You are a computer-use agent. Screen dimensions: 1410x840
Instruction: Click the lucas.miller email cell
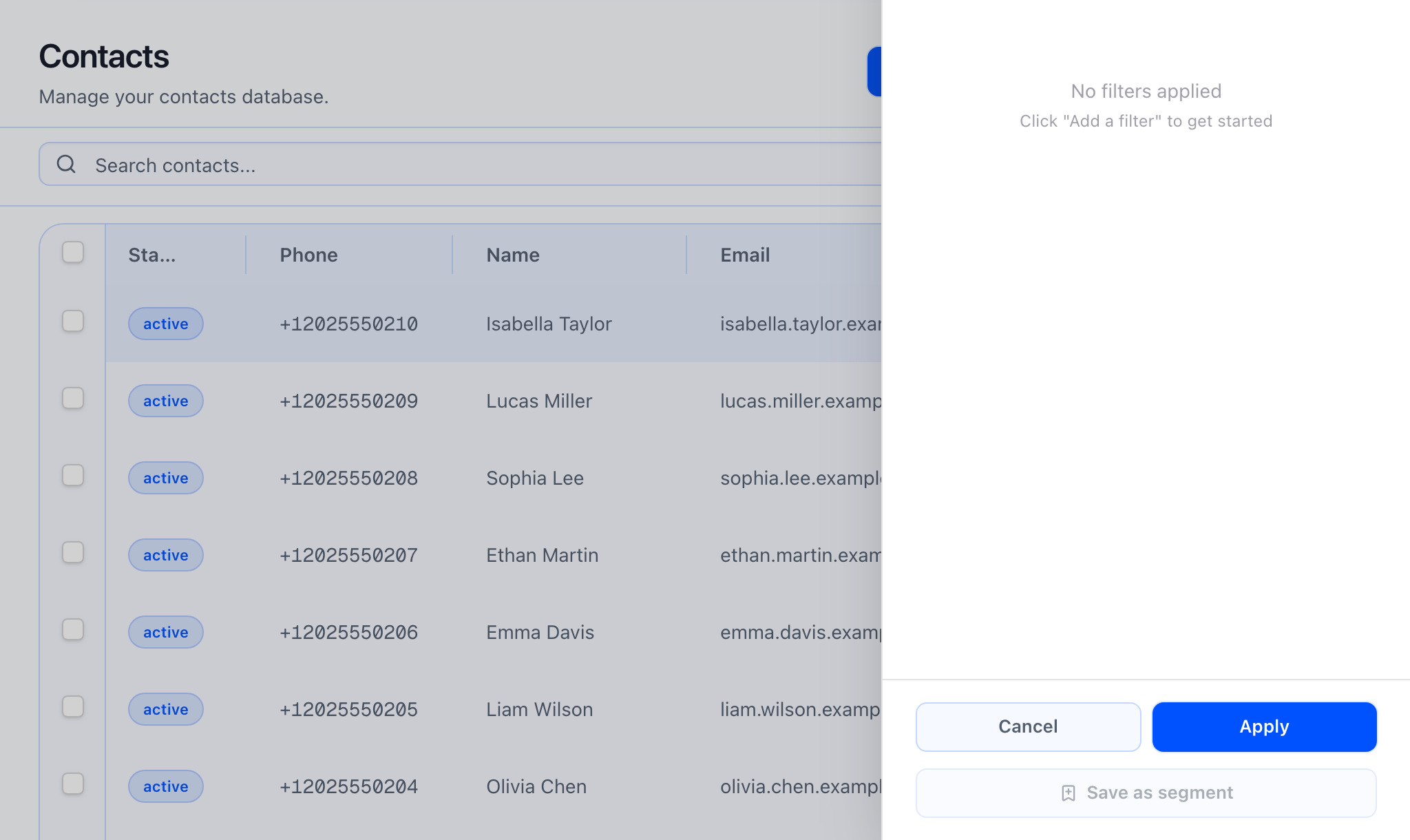pos(801,401)
